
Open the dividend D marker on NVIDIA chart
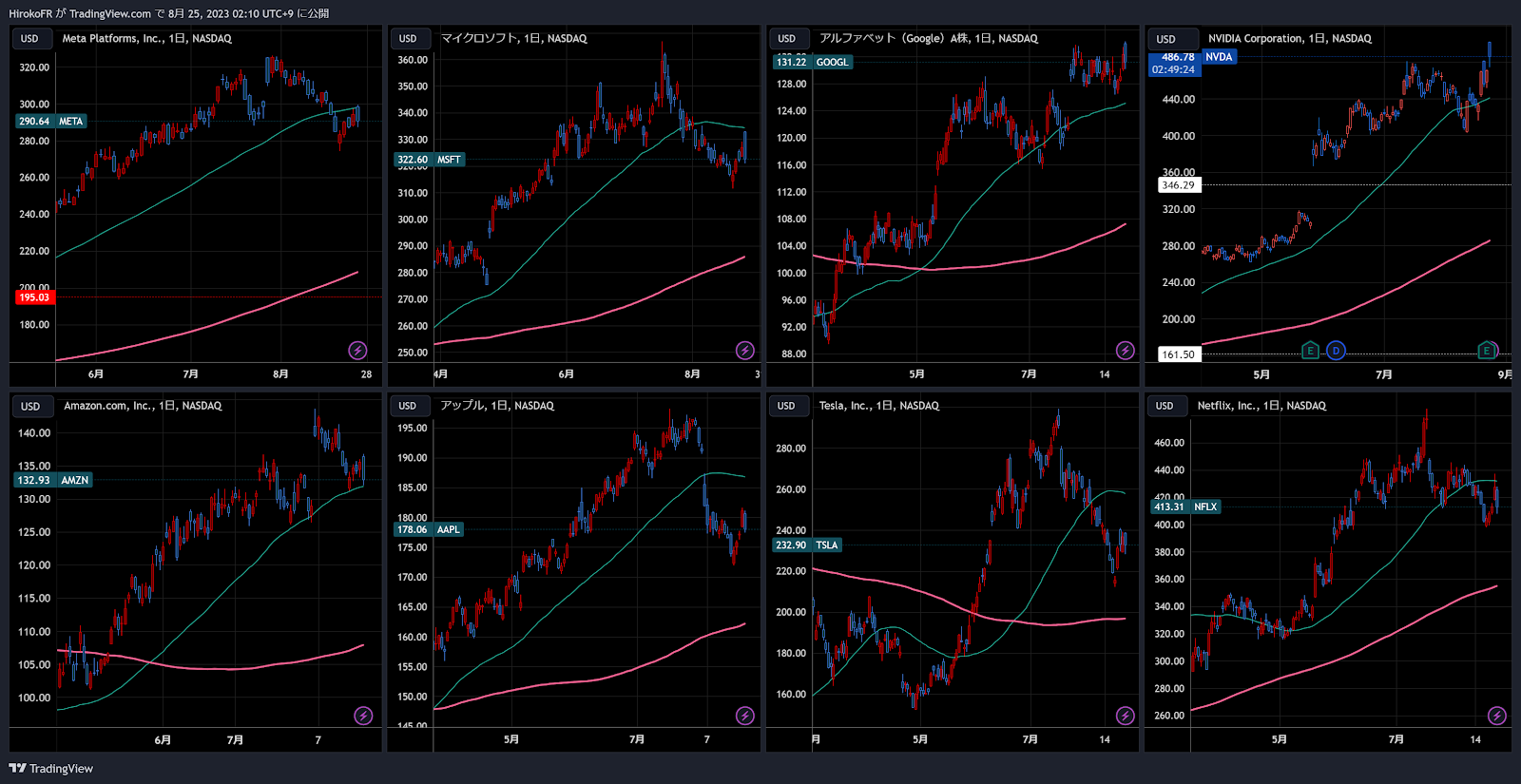coord(1336,351)
